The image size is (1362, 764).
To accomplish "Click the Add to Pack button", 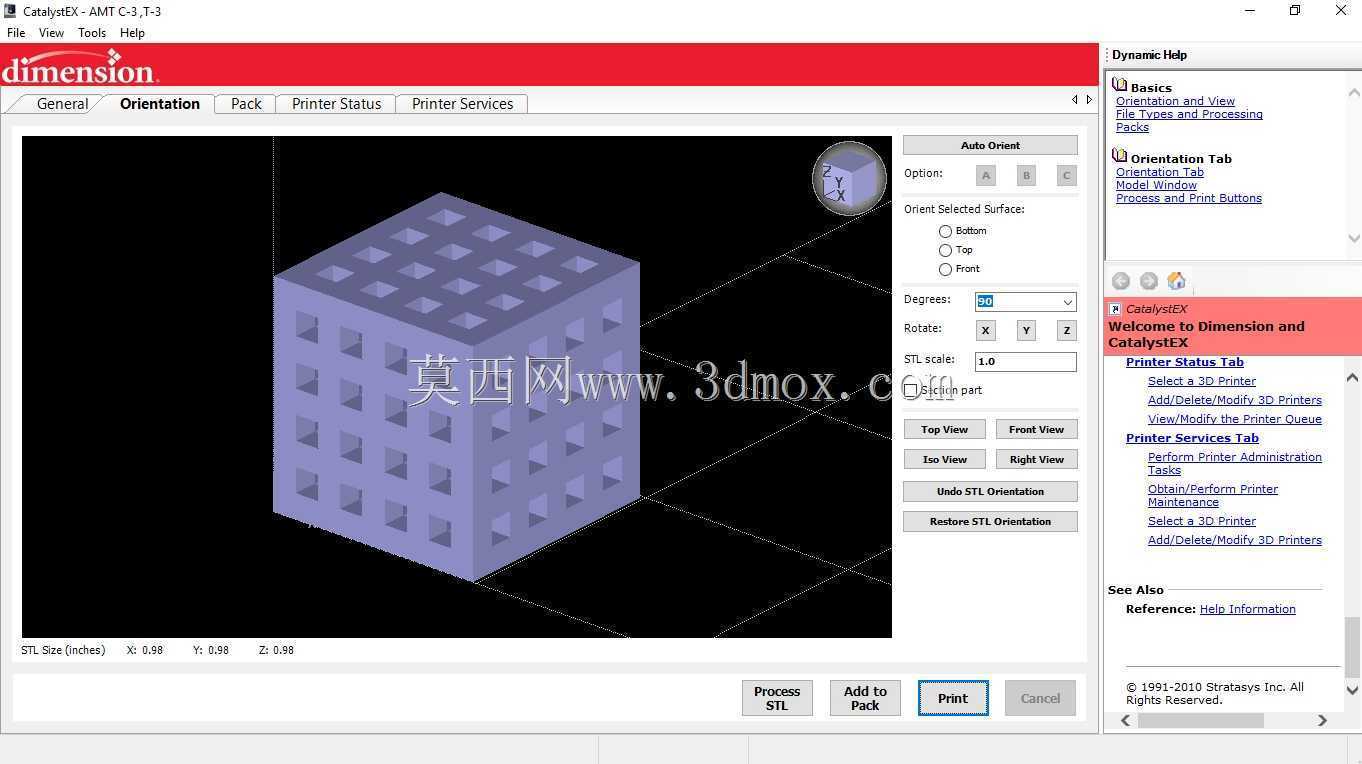I will pos(865,698).
